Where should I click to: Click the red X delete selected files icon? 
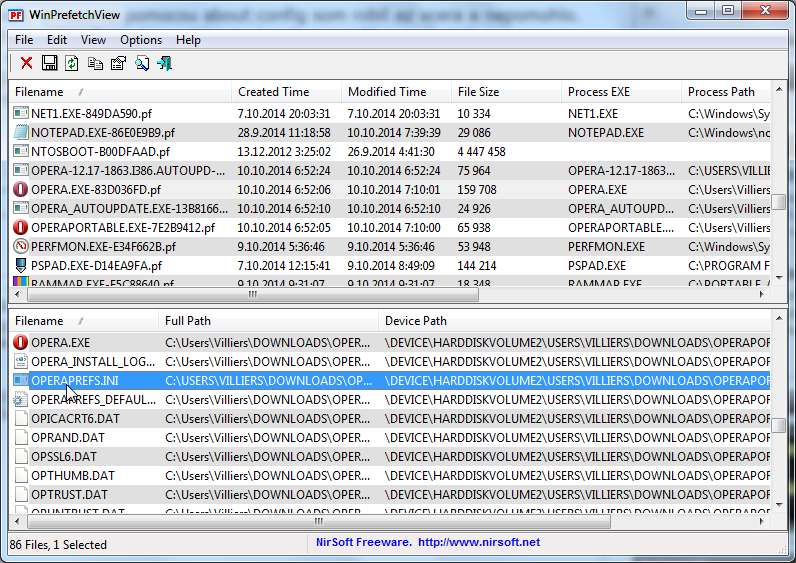[x=26, y=63]
